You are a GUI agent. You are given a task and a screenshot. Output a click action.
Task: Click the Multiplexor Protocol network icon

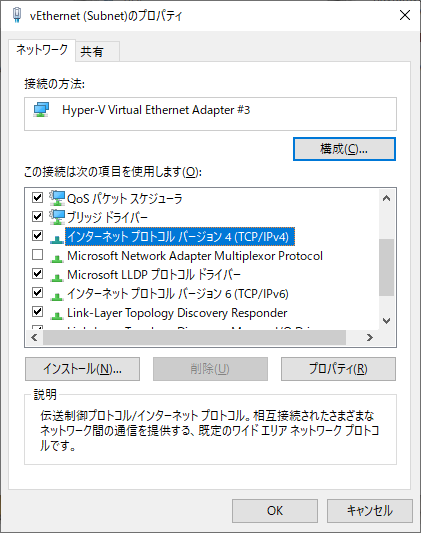point(57,259)
